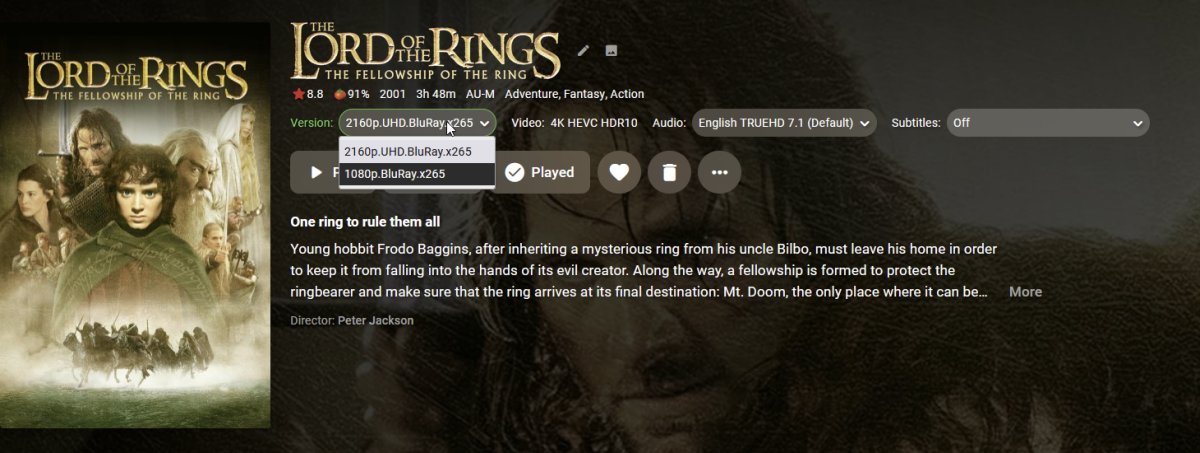Select the 2160p.UHD.BluRay.x265 option
The height and width of the screenshot is (453, 1200).
coord(408,151)
